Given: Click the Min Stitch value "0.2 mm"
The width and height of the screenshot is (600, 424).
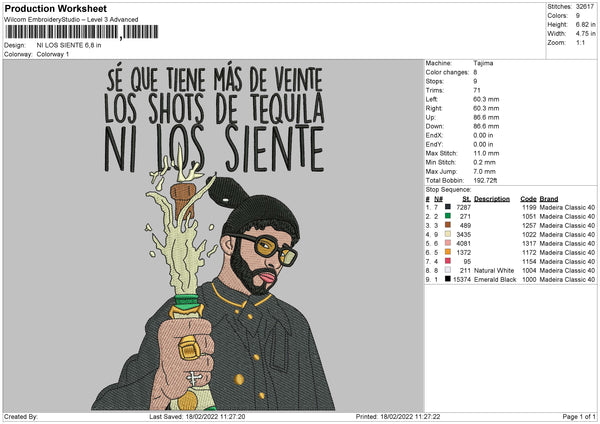Looking at the screenshot, I should 484,162.
